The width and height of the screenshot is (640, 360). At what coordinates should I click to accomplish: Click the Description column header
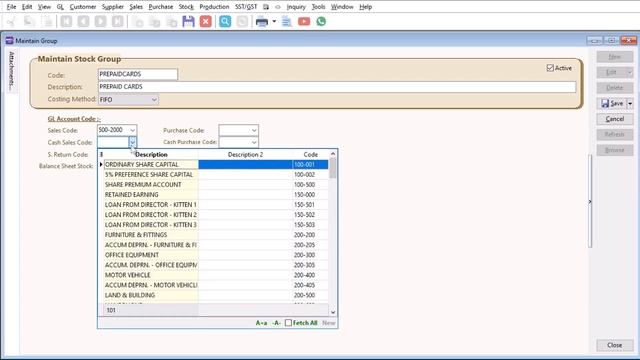[151, 154]
